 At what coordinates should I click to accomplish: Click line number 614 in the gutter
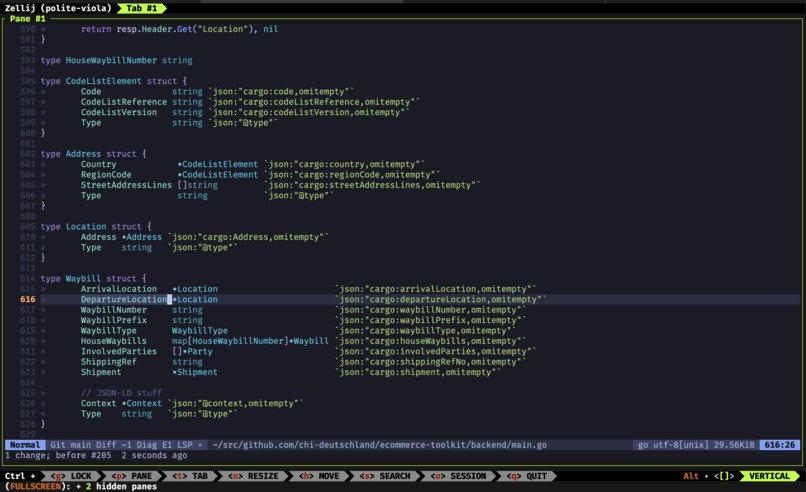pos(28,278)
